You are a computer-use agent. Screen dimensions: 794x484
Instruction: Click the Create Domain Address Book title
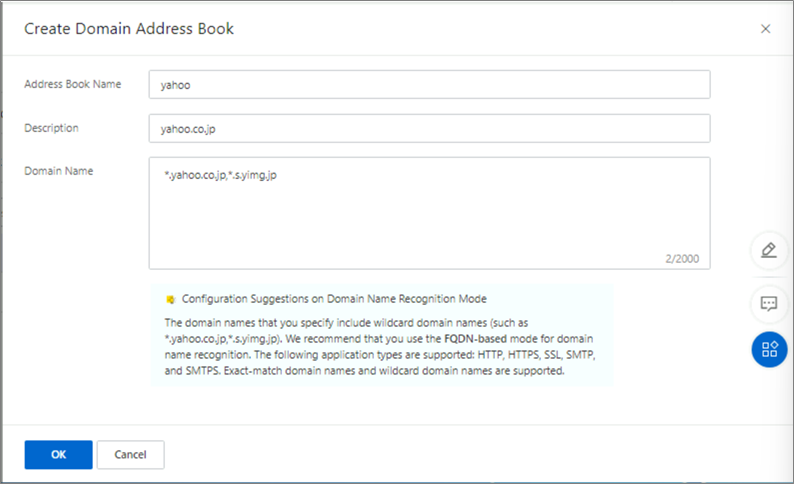(129, 29)
